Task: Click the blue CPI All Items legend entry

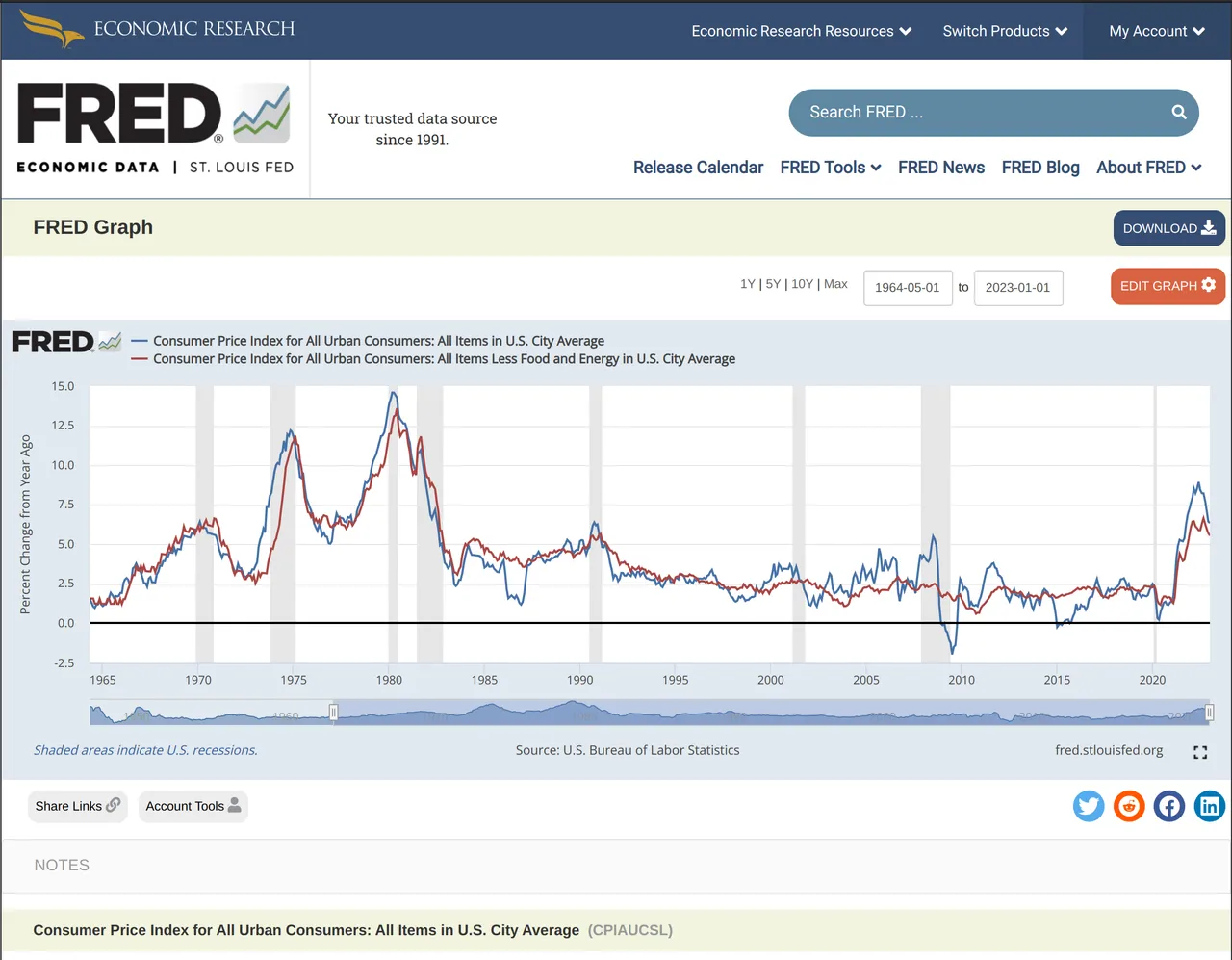Action: click(368, 341)
